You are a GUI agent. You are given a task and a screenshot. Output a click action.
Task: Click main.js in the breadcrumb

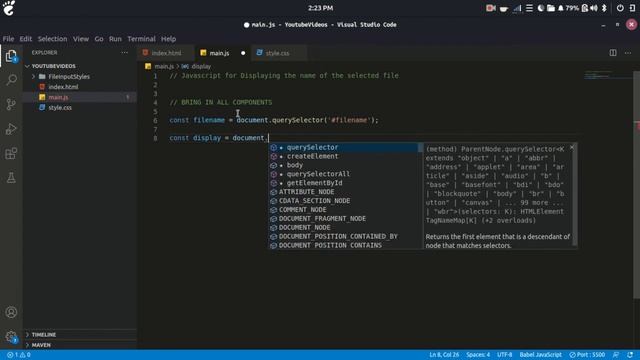pyautogui.click(x=164, y=66)
